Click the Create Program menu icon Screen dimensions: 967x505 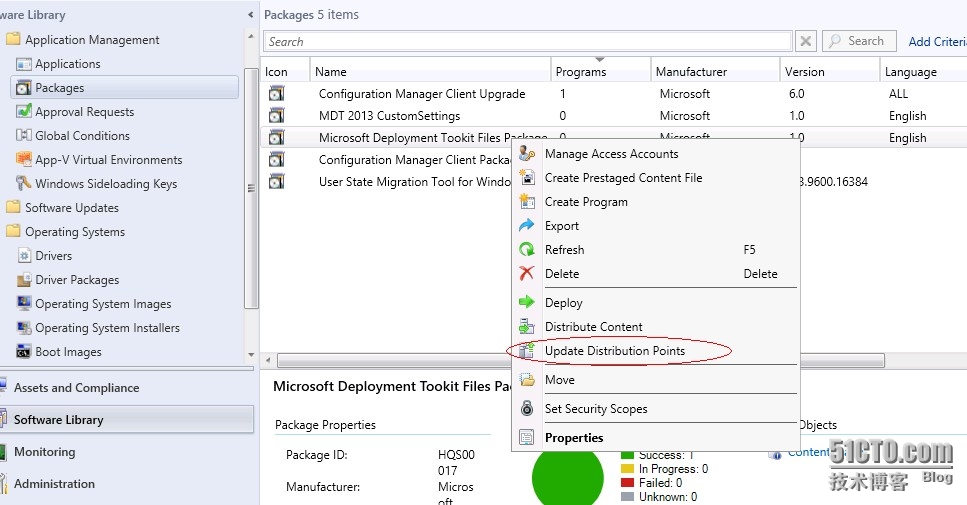[x=527, y=202]
